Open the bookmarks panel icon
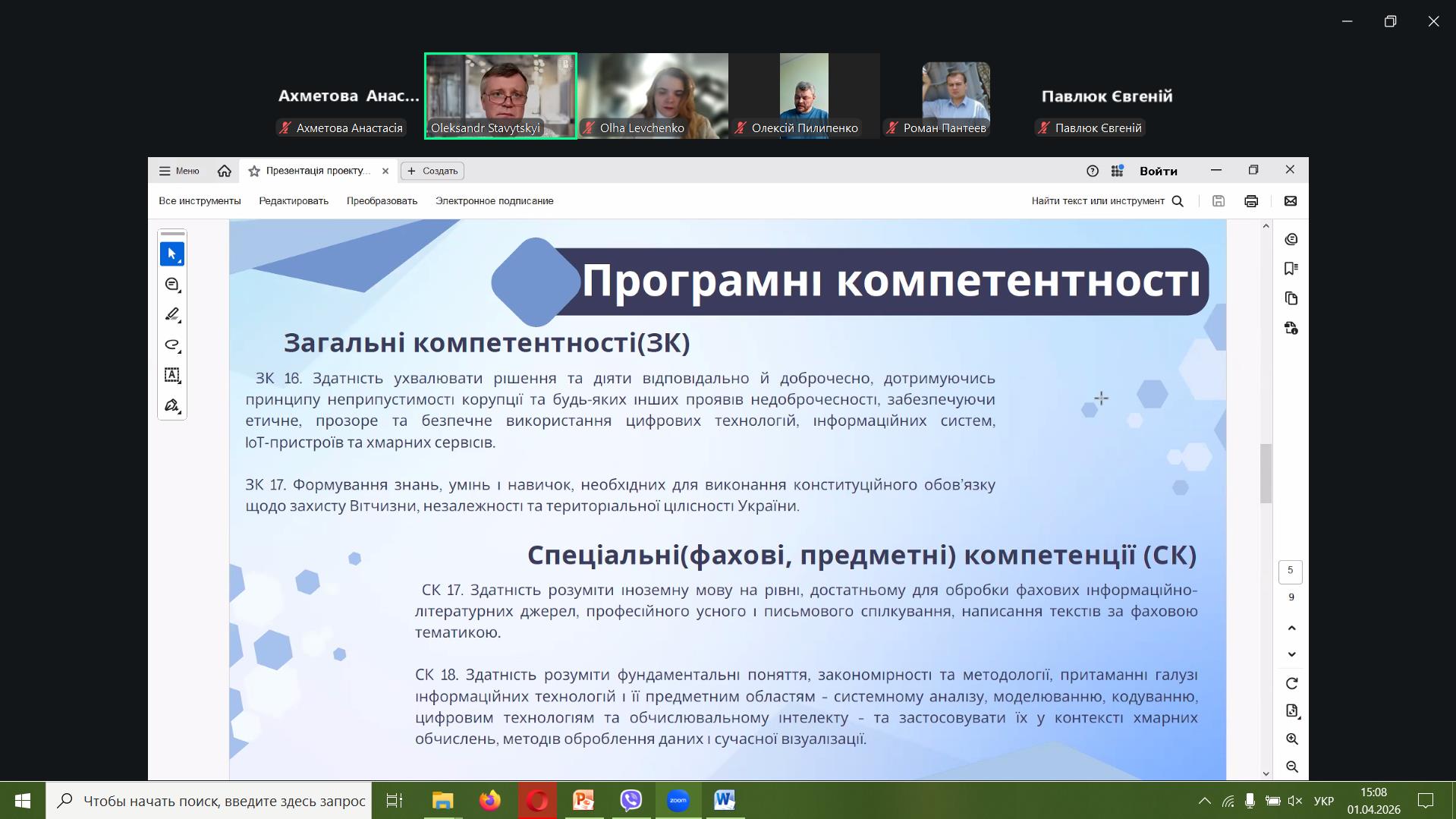The width and height of the screenshot is (1456, 819). click(1291, 269)
